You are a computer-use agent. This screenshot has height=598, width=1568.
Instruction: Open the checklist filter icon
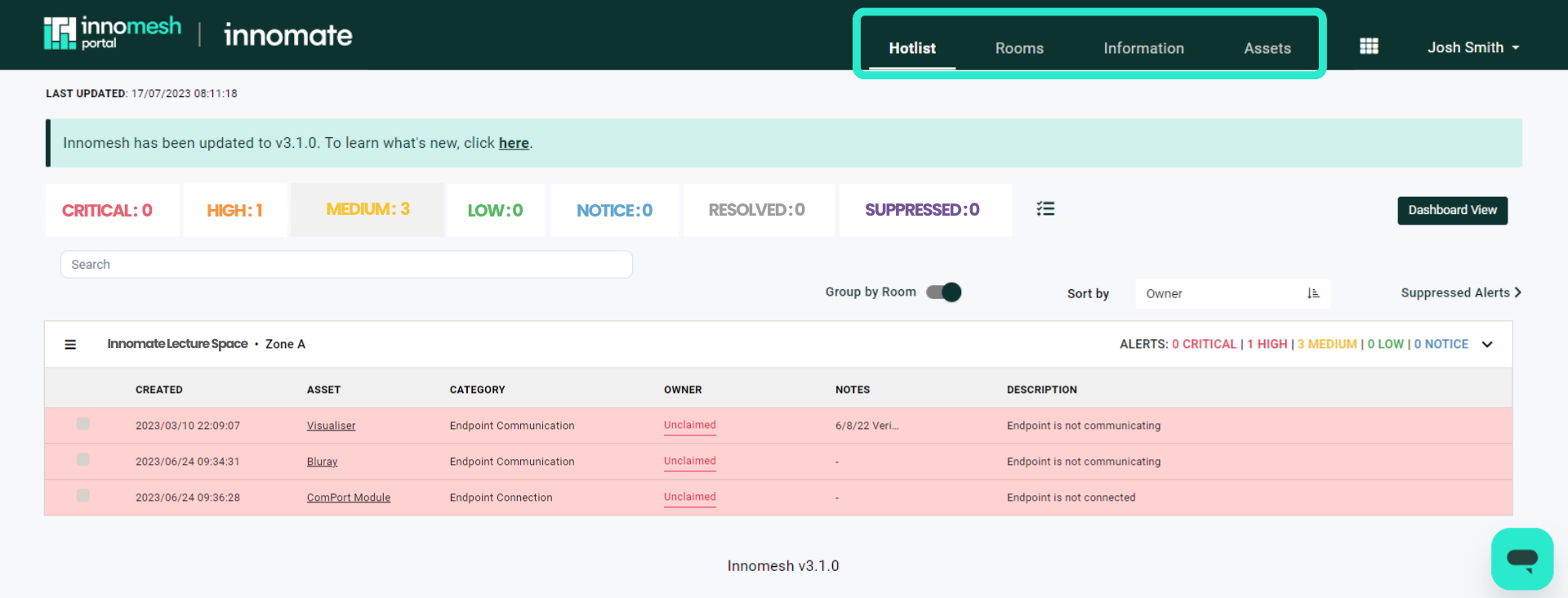(x=1045, y=209)
